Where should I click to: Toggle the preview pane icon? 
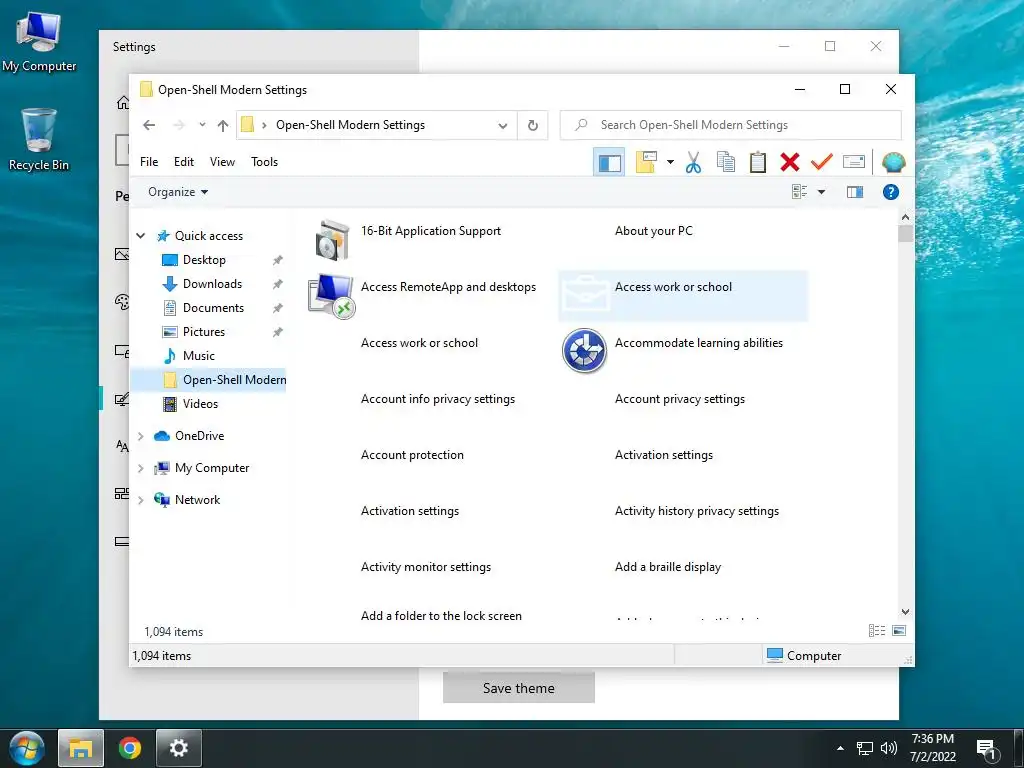855,192
